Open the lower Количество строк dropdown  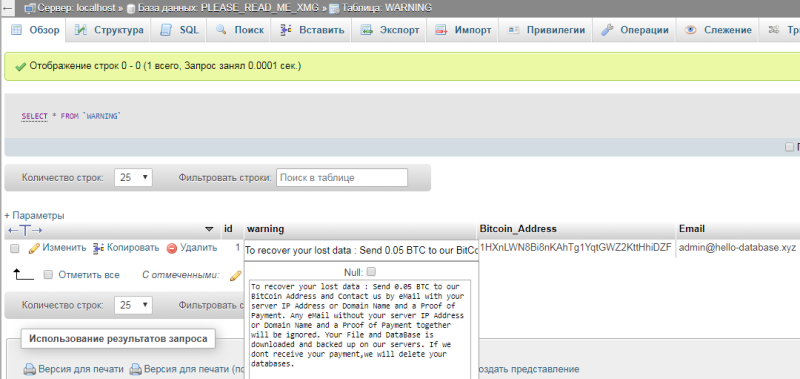point(133,305)
